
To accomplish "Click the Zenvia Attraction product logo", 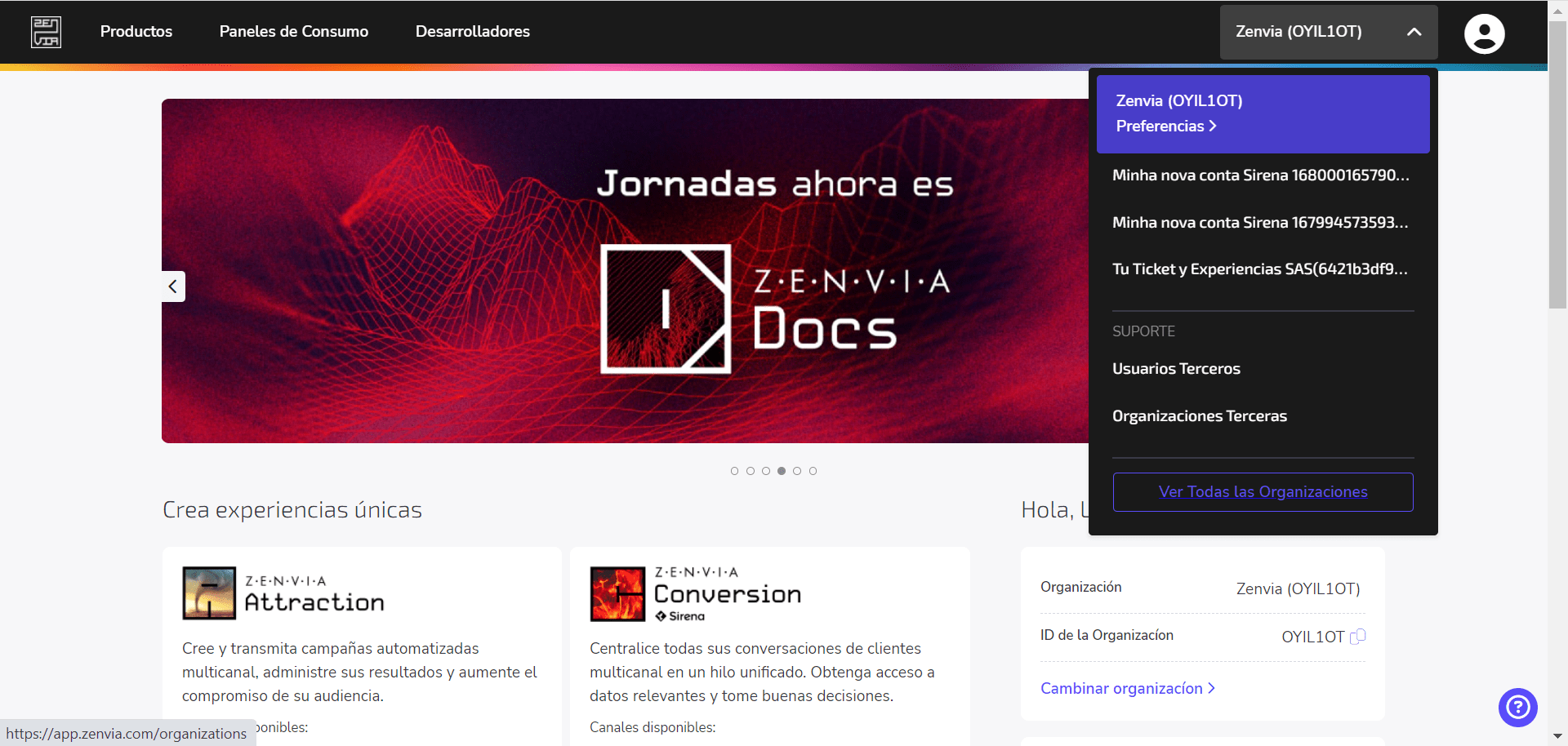I will (x=209, y=593).
